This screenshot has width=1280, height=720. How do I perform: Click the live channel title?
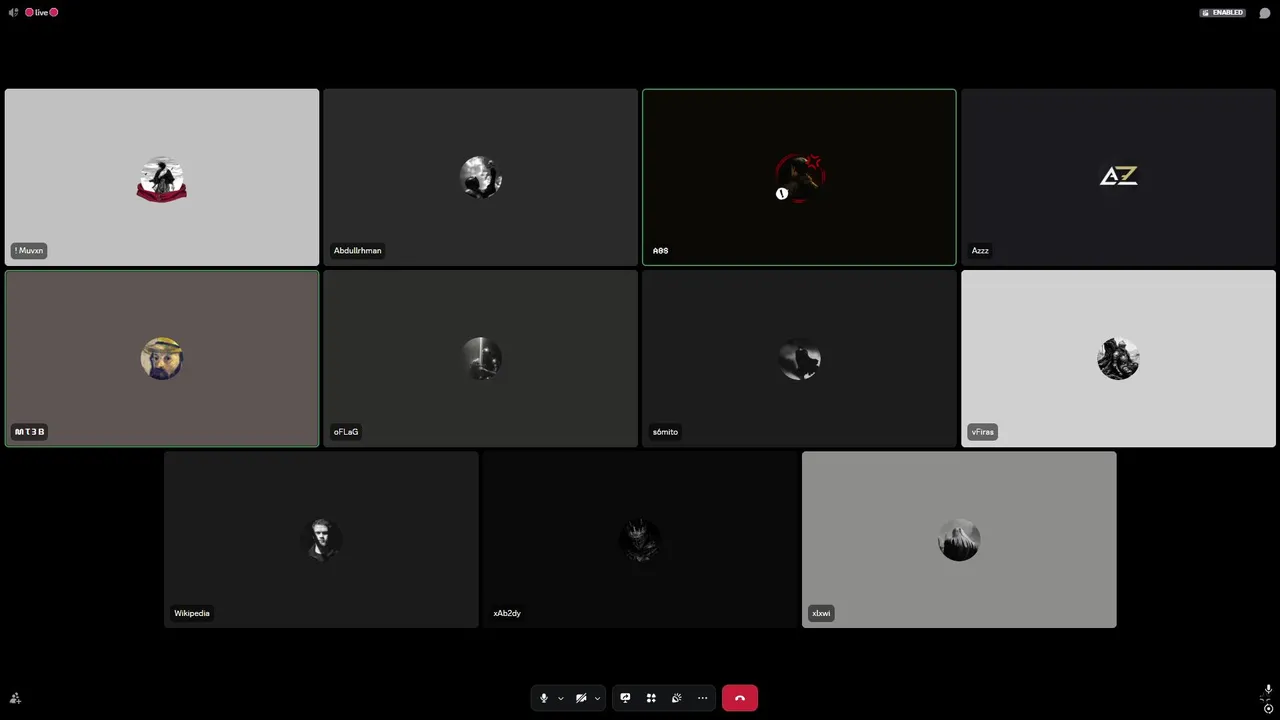tap(41, 12)
